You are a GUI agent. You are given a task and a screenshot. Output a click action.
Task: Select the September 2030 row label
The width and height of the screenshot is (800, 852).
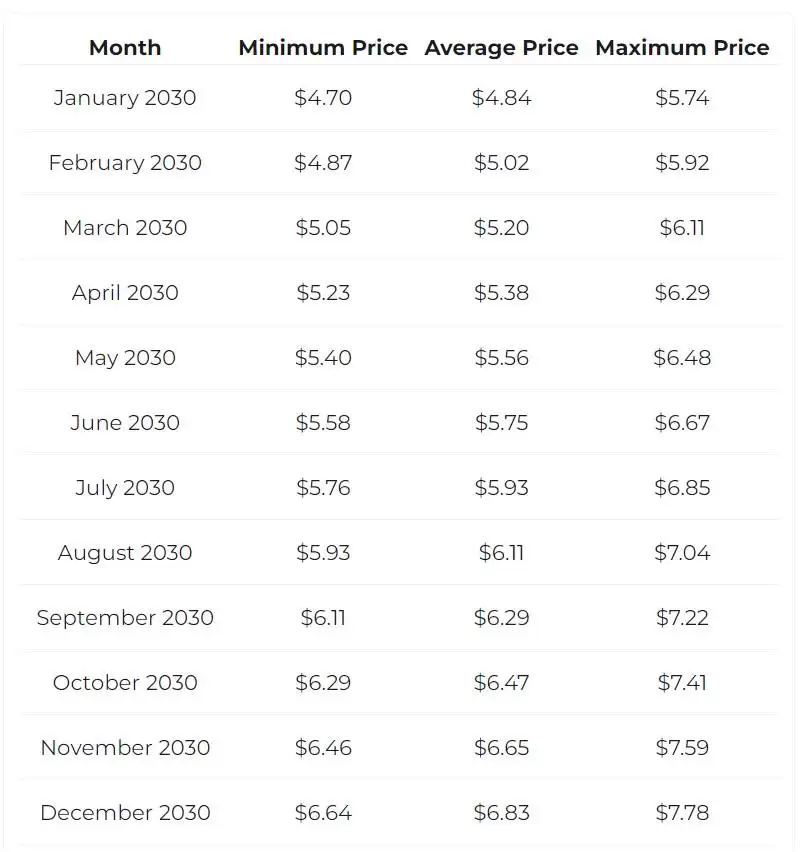pyautogui.click(x=125, y=618)
